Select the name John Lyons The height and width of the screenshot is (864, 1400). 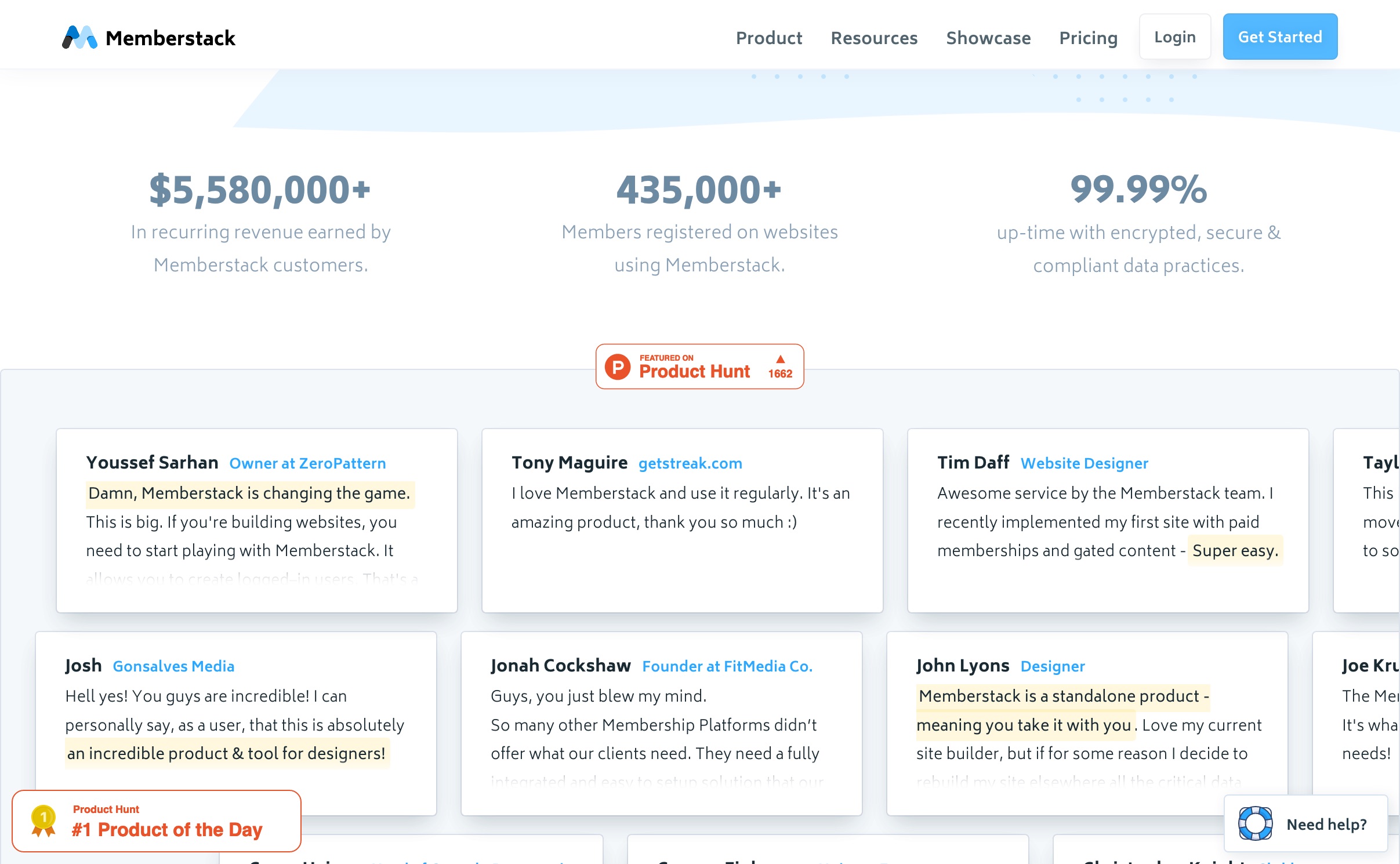click(x=963, y=665)
